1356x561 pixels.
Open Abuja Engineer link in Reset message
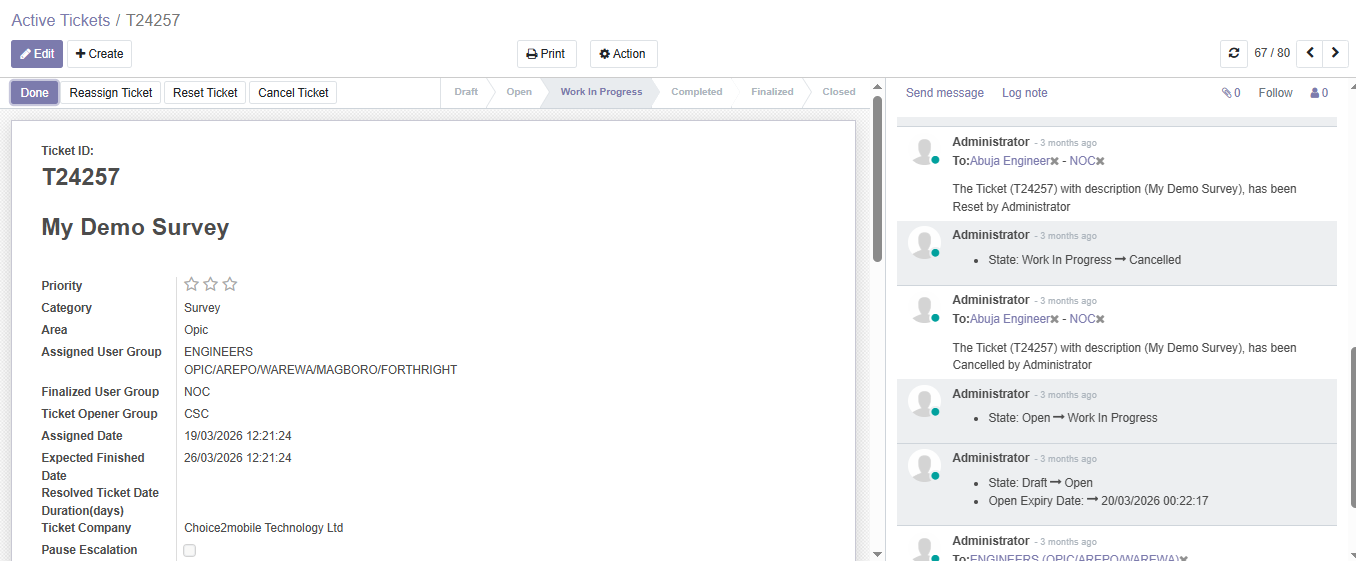1009,161
